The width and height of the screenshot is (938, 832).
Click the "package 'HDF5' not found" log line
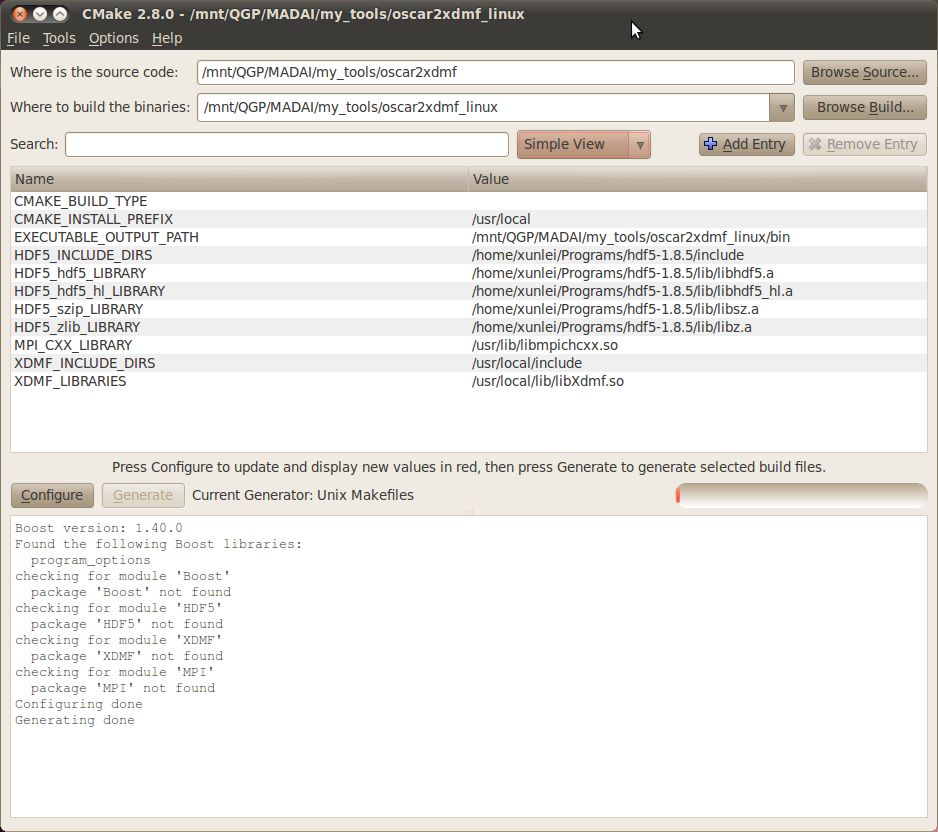point(127,624)
